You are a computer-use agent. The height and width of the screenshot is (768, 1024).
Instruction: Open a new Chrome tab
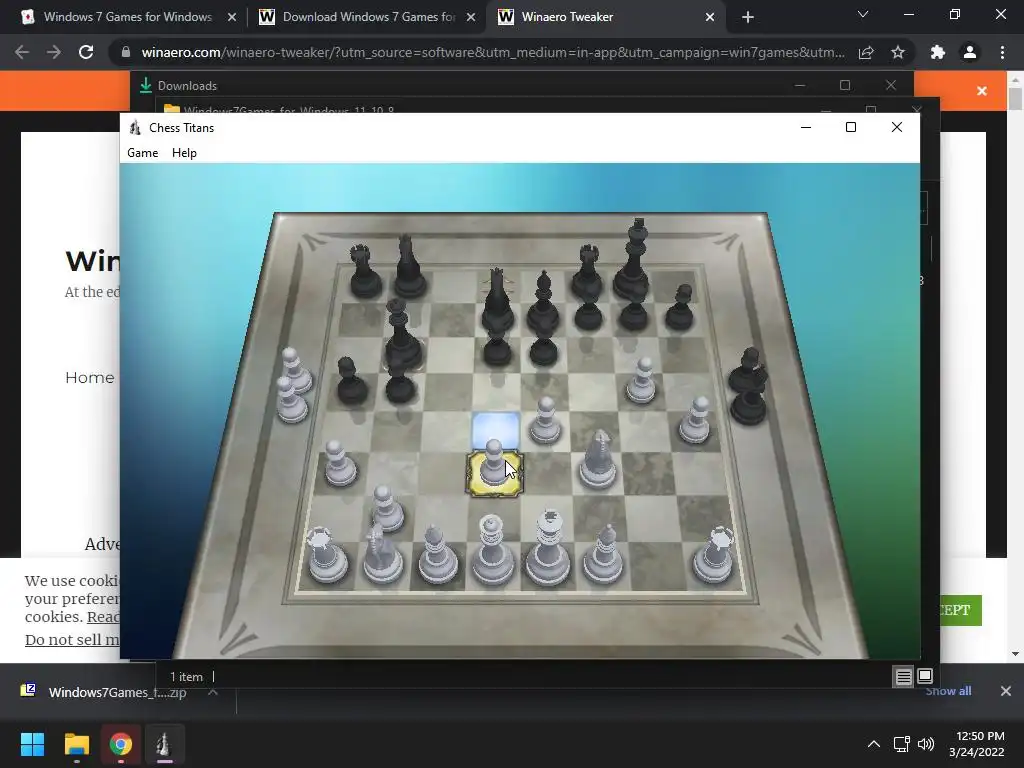(748, 17)
